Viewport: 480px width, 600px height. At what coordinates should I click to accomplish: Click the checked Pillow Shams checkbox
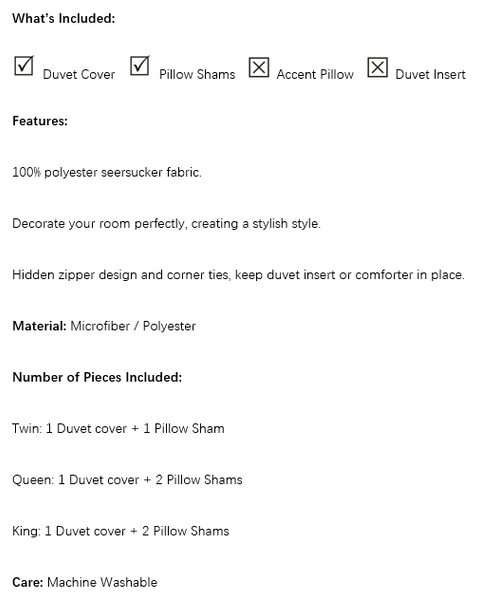click(x=140, y=66)
